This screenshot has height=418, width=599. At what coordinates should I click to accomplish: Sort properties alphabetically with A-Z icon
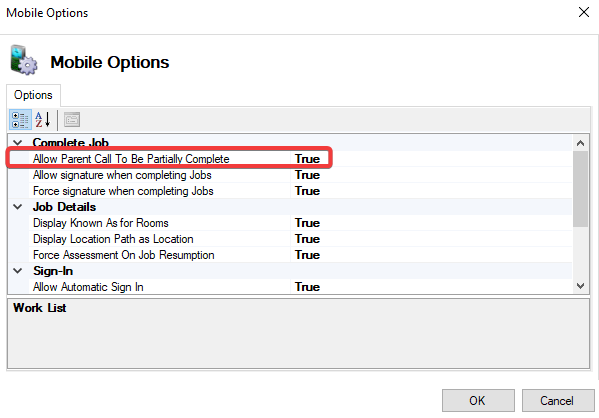pos(43,120)
